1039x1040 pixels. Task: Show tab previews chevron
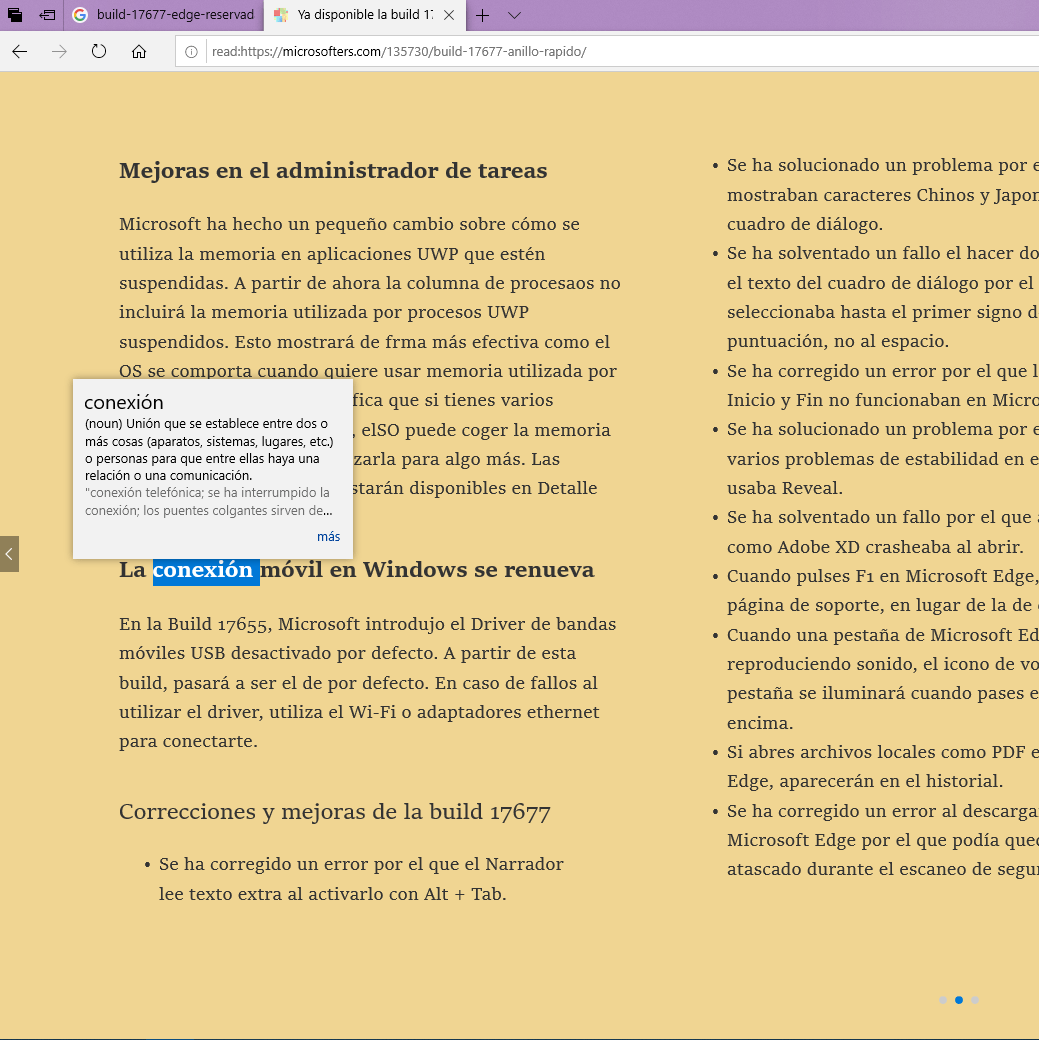point(514,15)
